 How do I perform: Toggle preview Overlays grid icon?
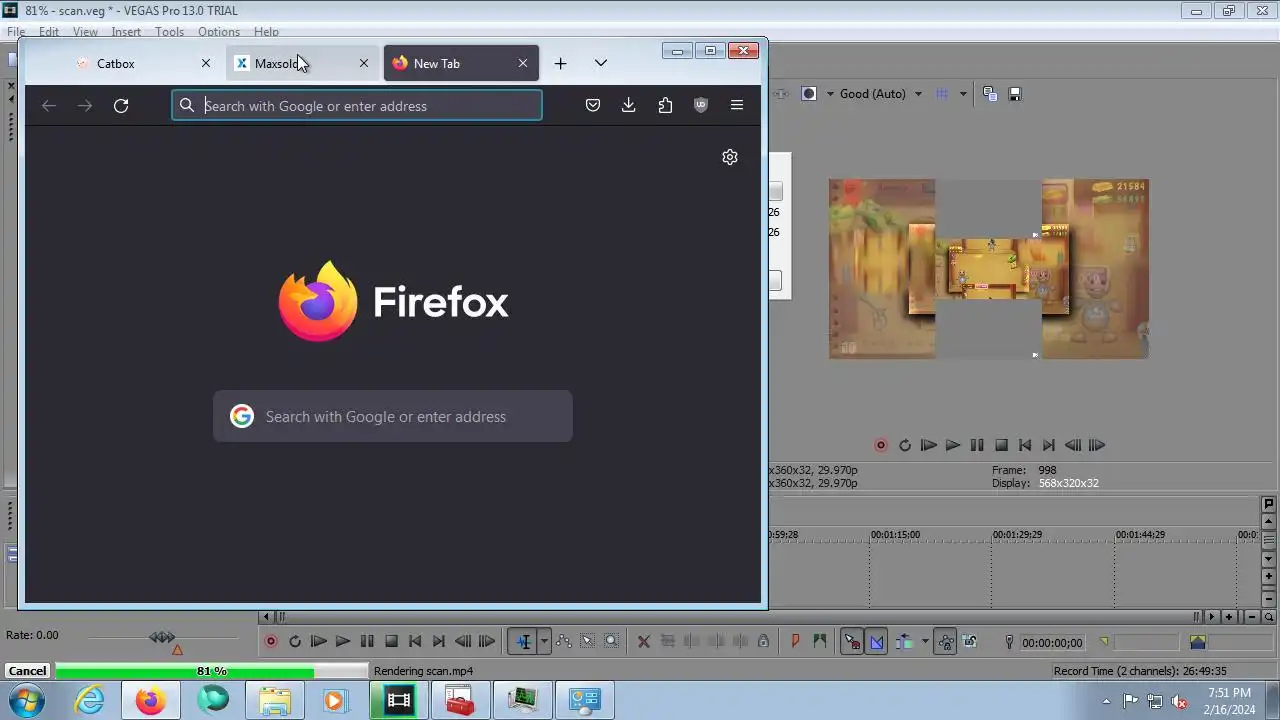942,93
